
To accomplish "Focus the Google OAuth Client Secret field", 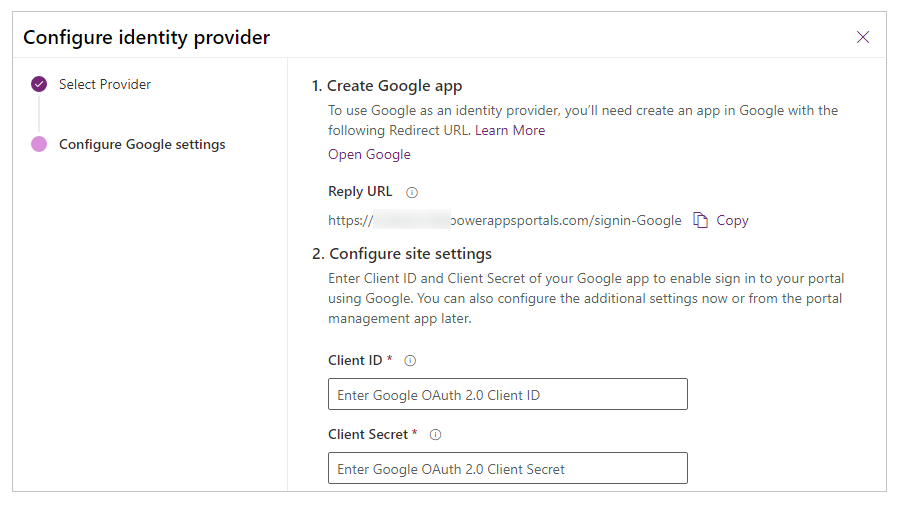I will click(x=508, y=468).
